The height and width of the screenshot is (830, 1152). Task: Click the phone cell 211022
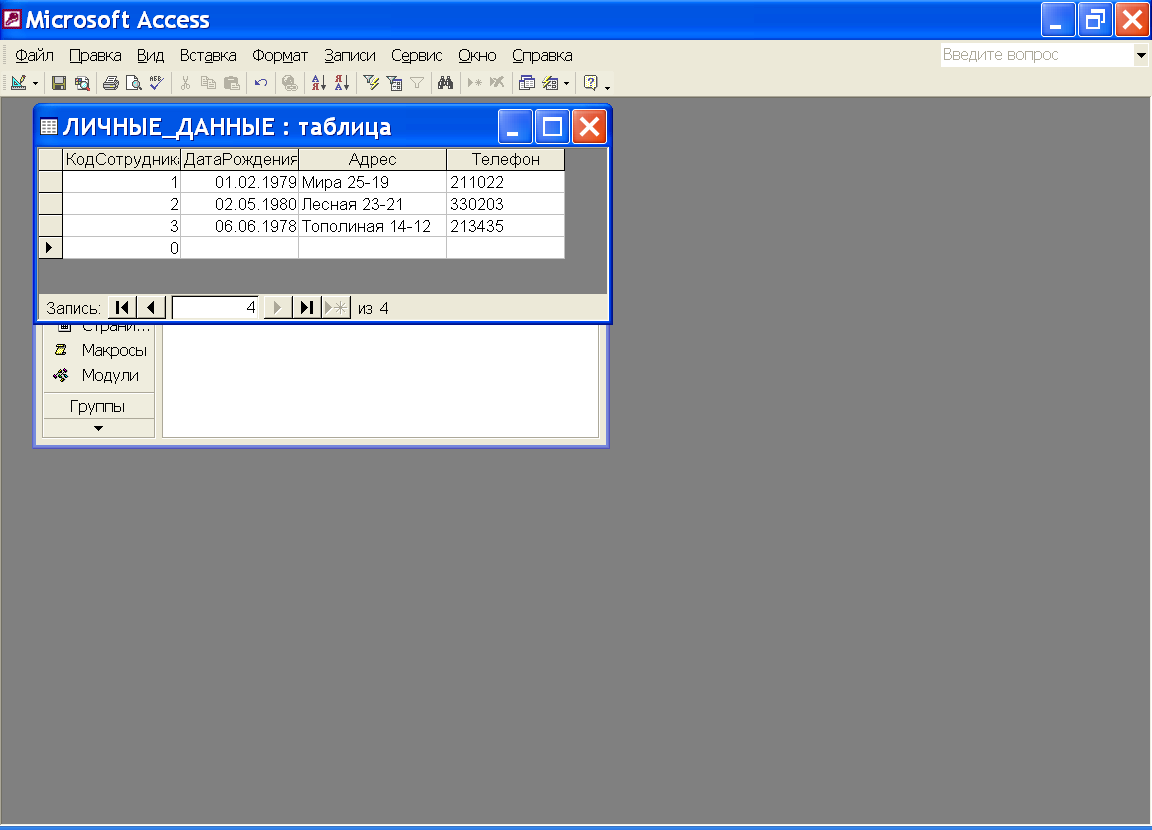[x=505, y=182]
